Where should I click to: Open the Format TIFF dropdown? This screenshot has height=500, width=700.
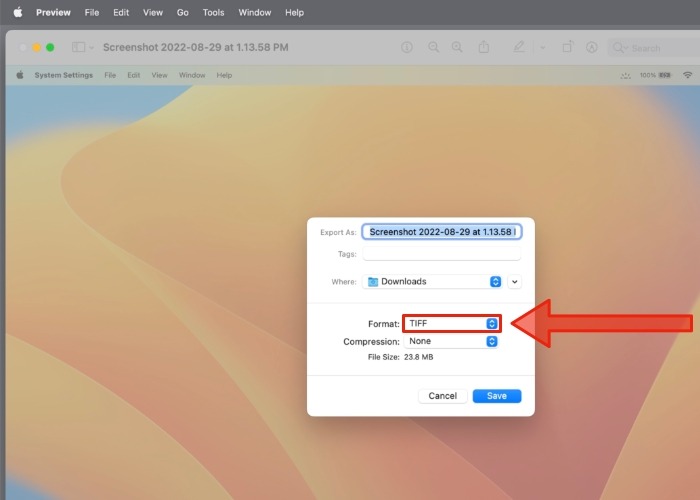tap(452, 323)
